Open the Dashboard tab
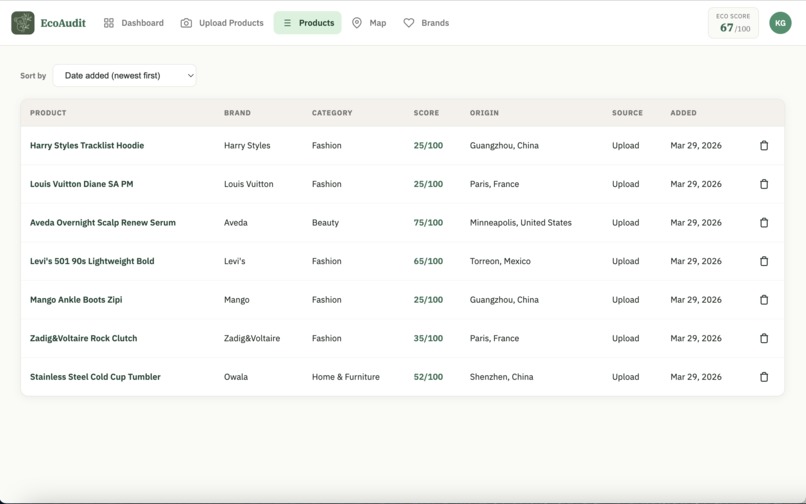 click(x=134, y=23)
